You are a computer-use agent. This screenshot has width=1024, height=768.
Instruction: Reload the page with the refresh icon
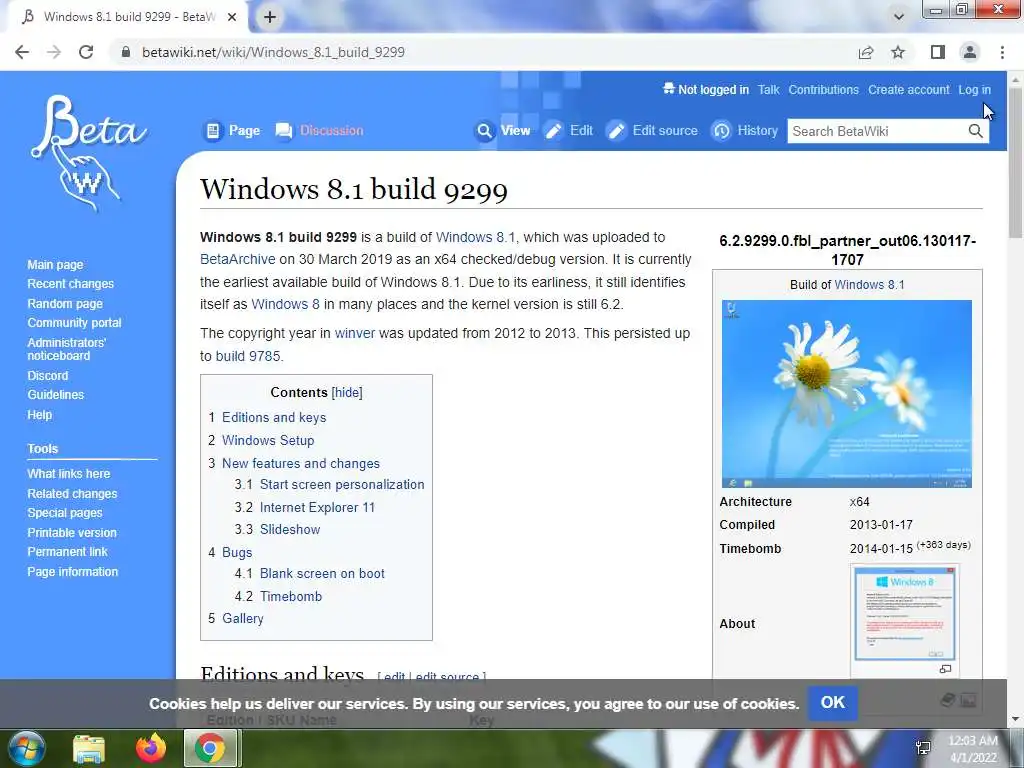[x=86, y=52]
